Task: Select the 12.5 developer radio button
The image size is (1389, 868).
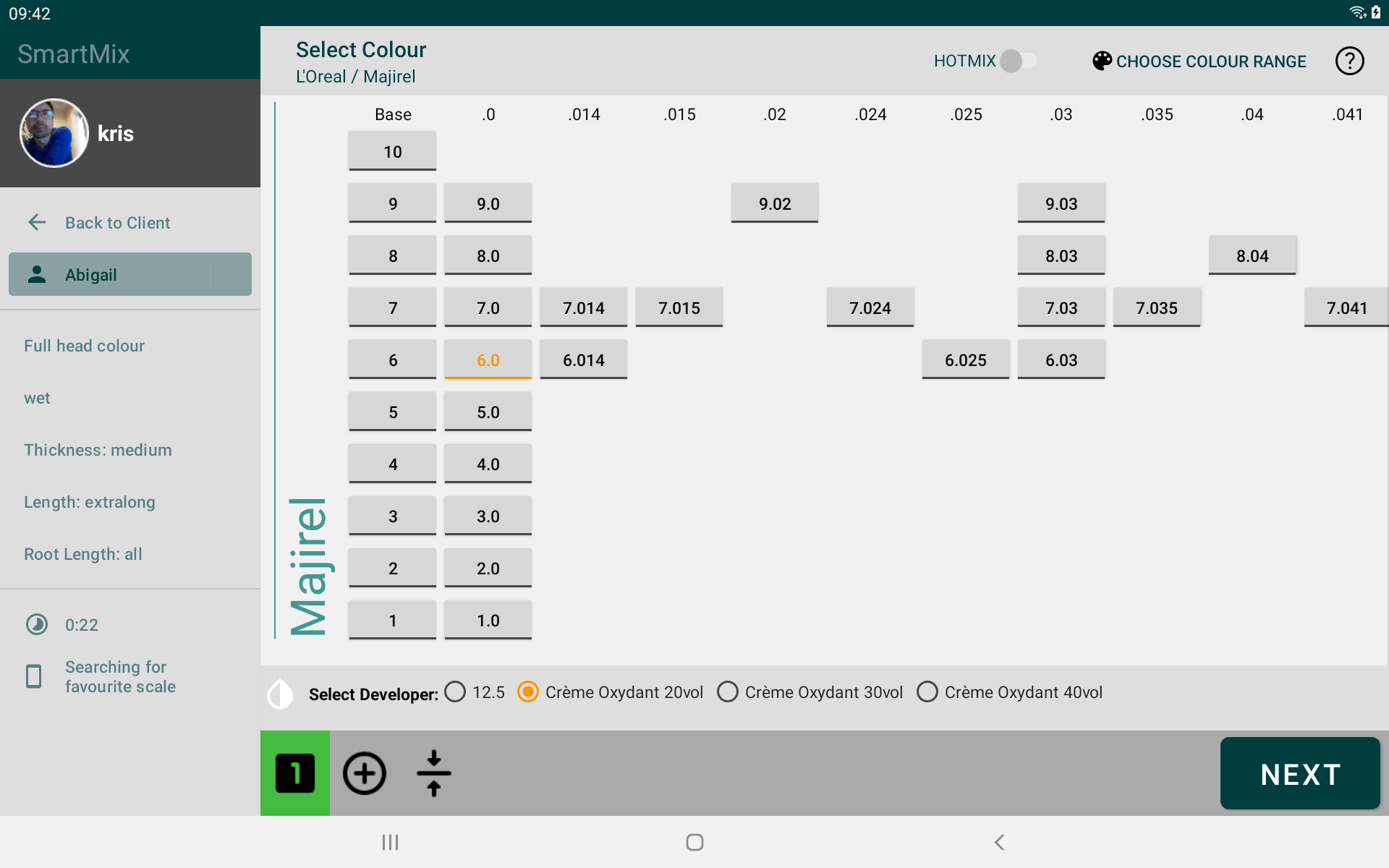Action: 456,692
